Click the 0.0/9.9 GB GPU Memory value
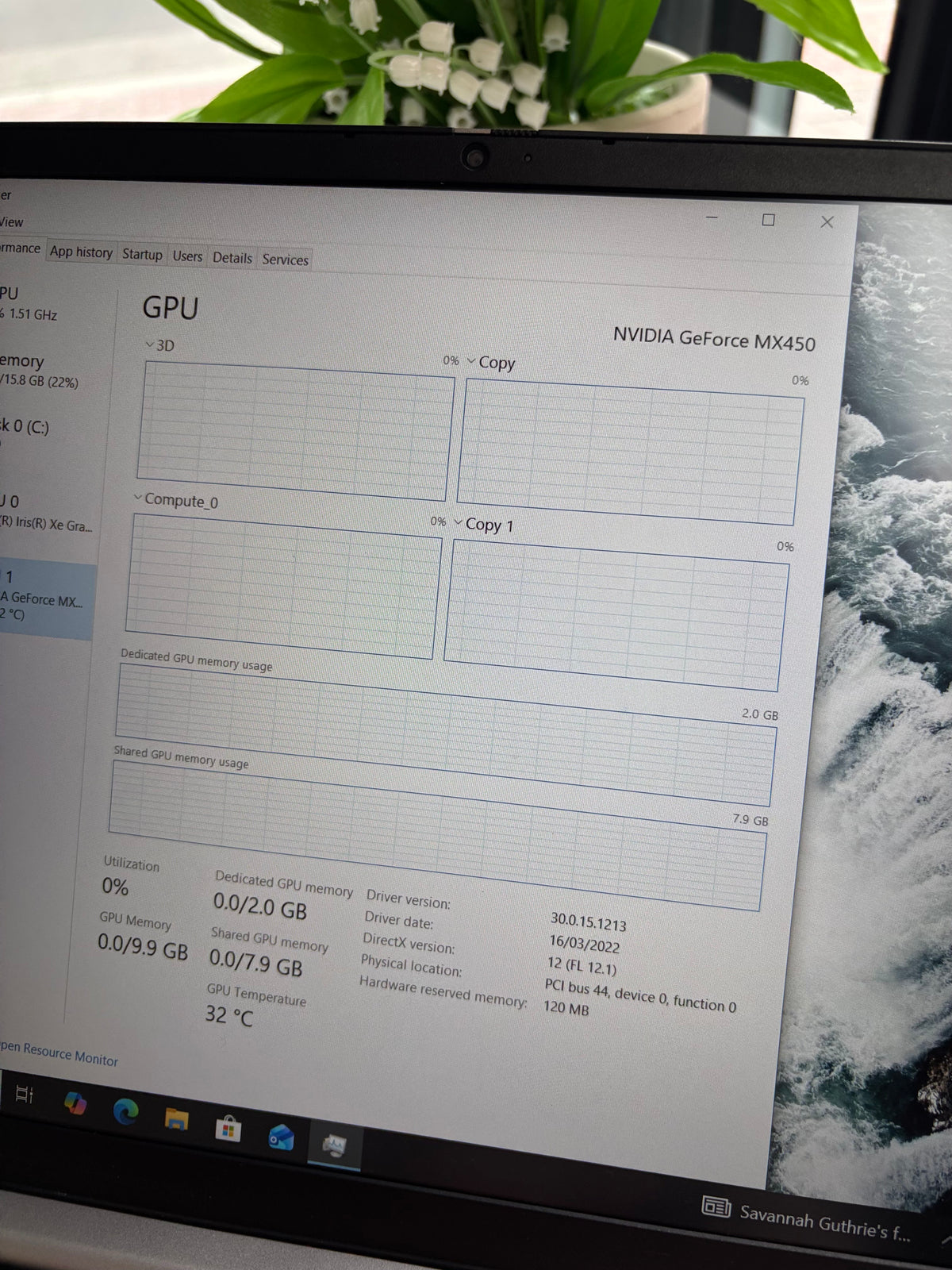This screenshot has height=1270, width=952. [143, 946]
